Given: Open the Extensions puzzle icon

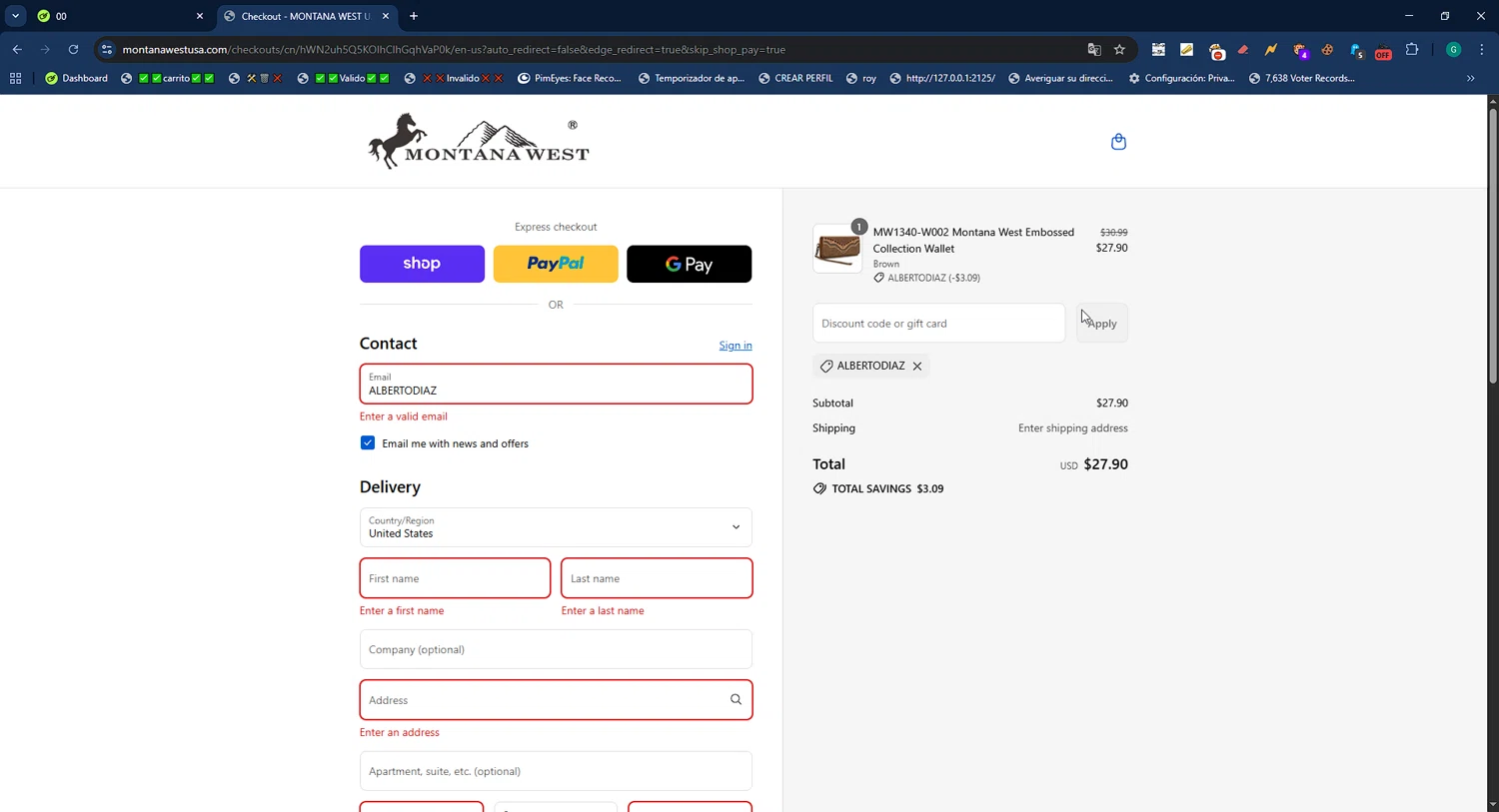Looking at the screenshot, I should pos(1412,49).
